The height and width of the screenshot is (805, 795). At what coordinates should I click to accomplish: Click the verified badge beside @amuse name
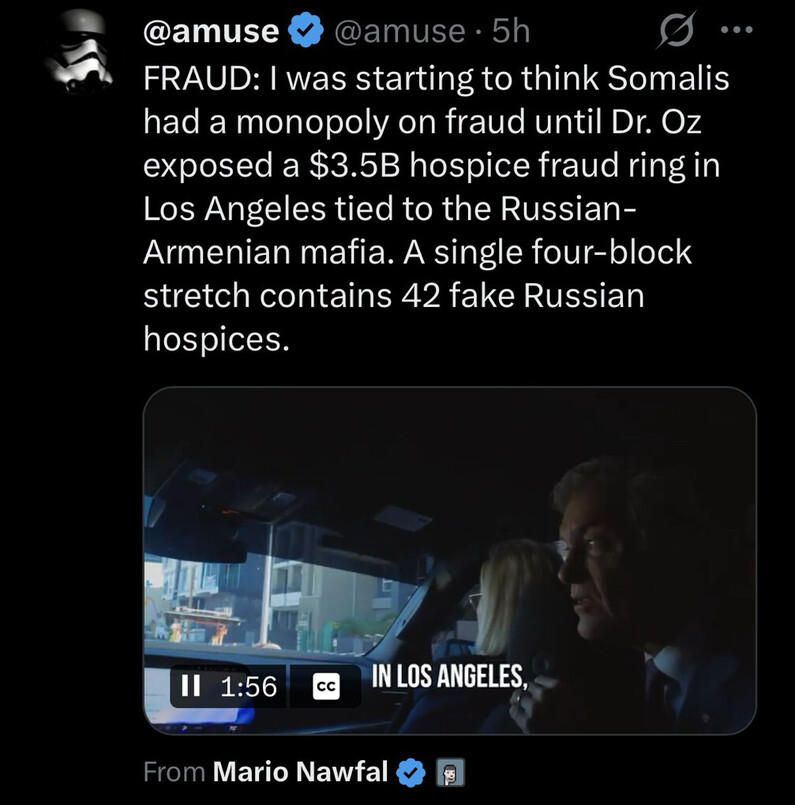pyautogui.click(x=304, y=32)
